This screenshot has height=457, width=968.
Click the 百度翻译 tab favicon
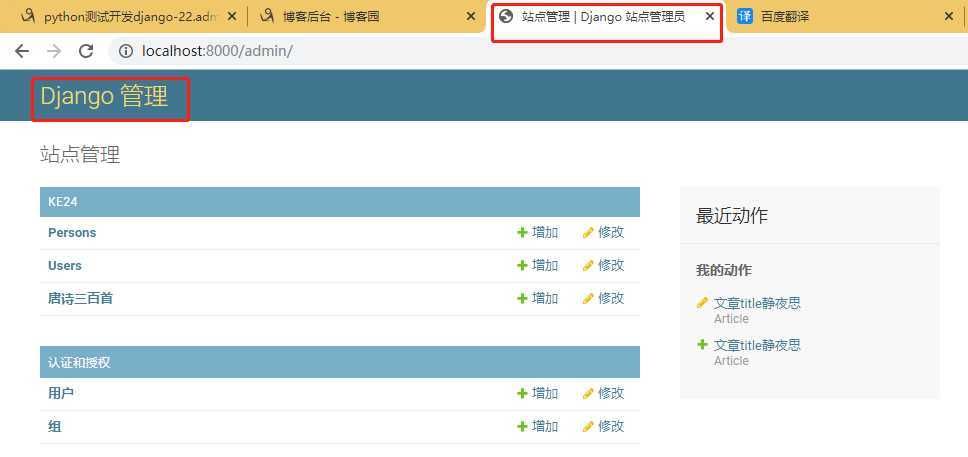[x=745, y=17]
